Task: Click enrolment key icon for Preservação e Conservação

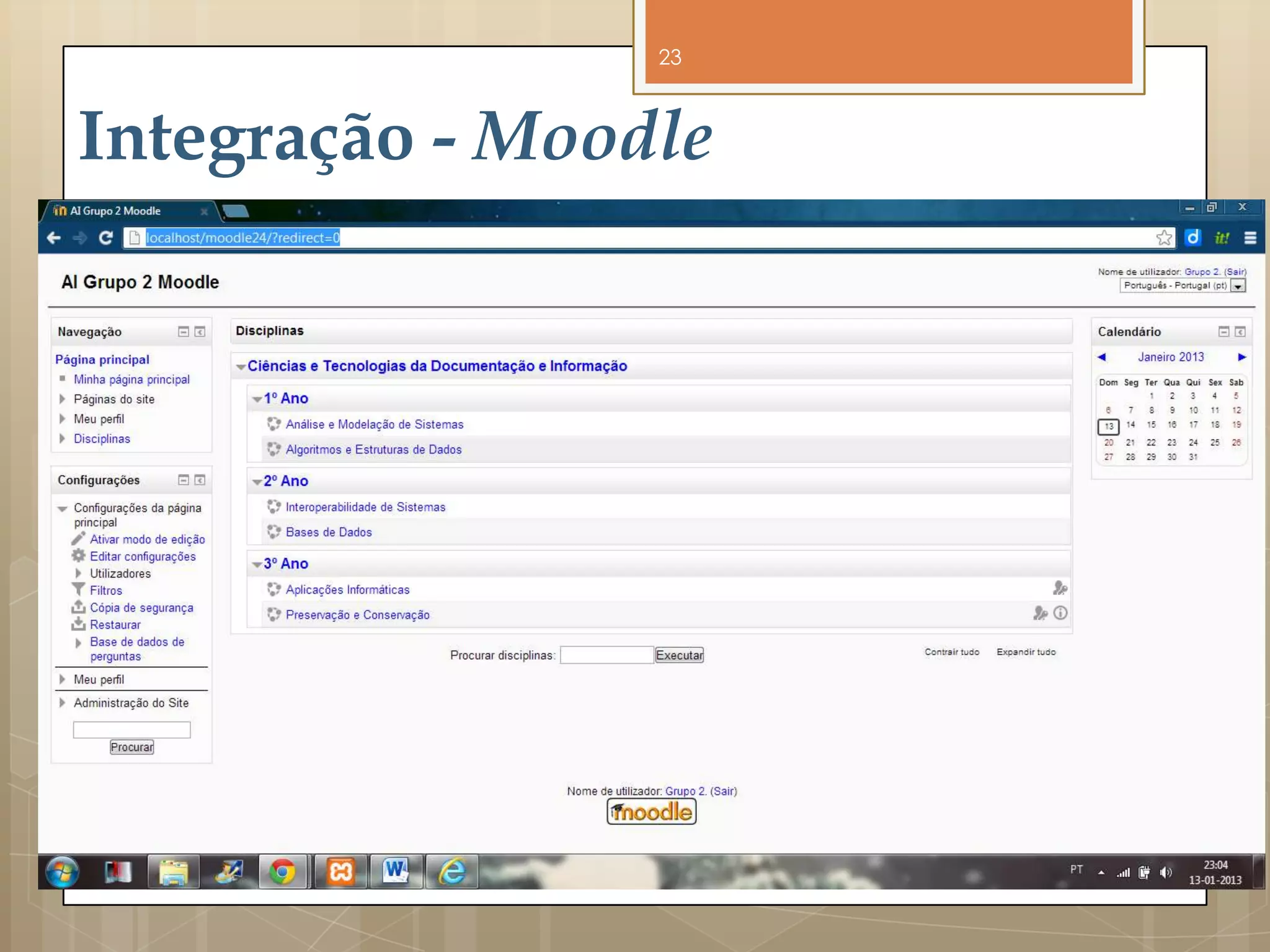Action: pyautogui.click(x=1041, y=613)
